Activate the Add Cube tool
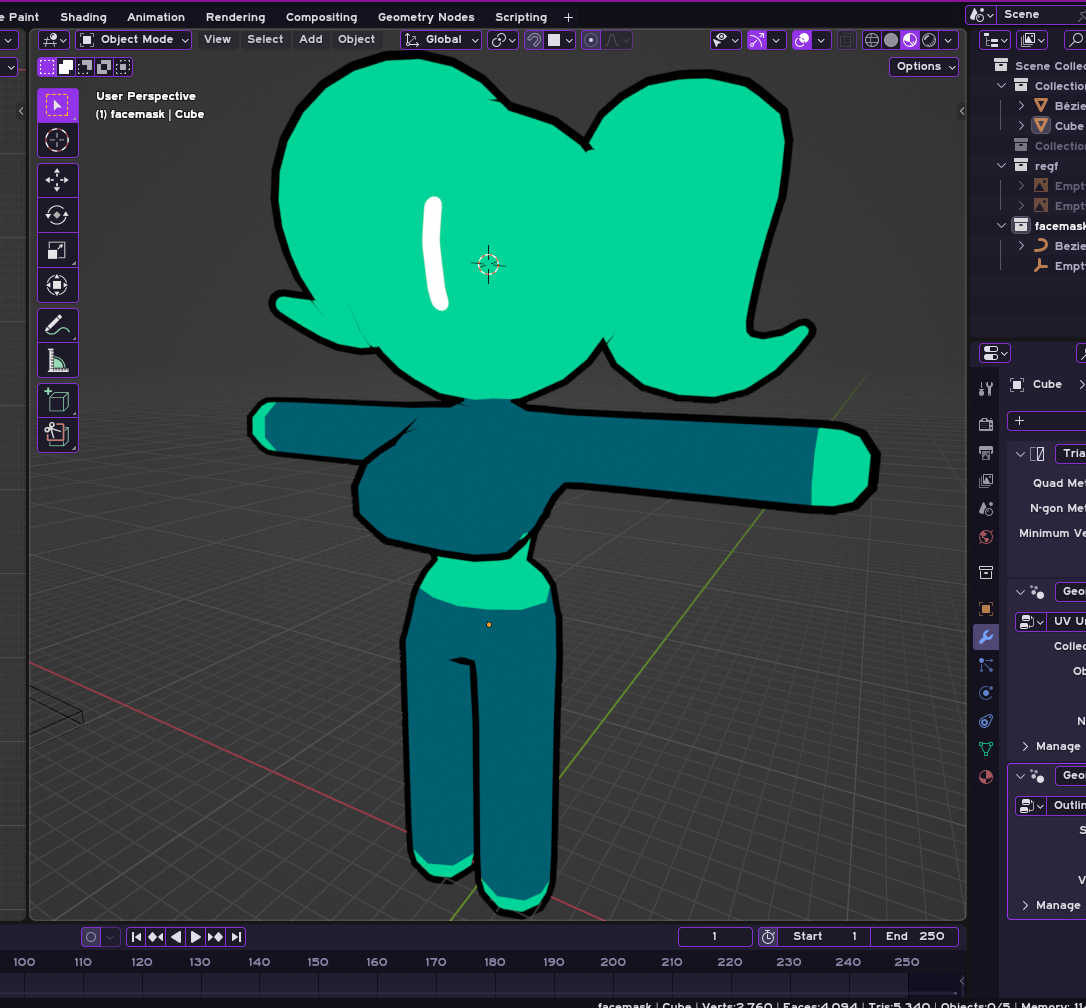Viewport: 1086px width, 1008px height. pyautogui.click(x=57, y=401)
